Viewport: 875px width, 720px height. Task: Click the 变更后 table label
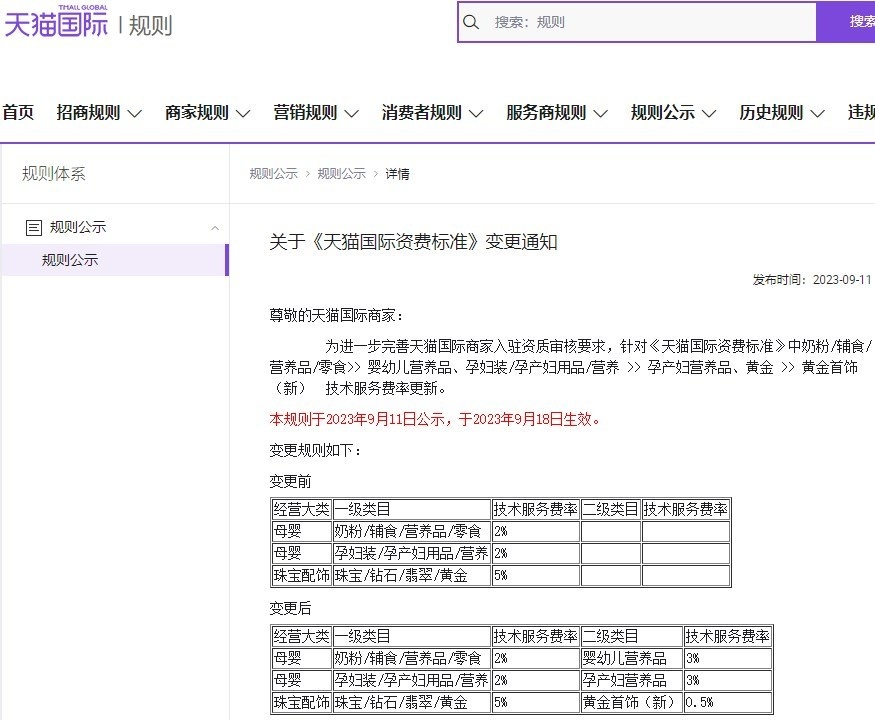point(290,608)
